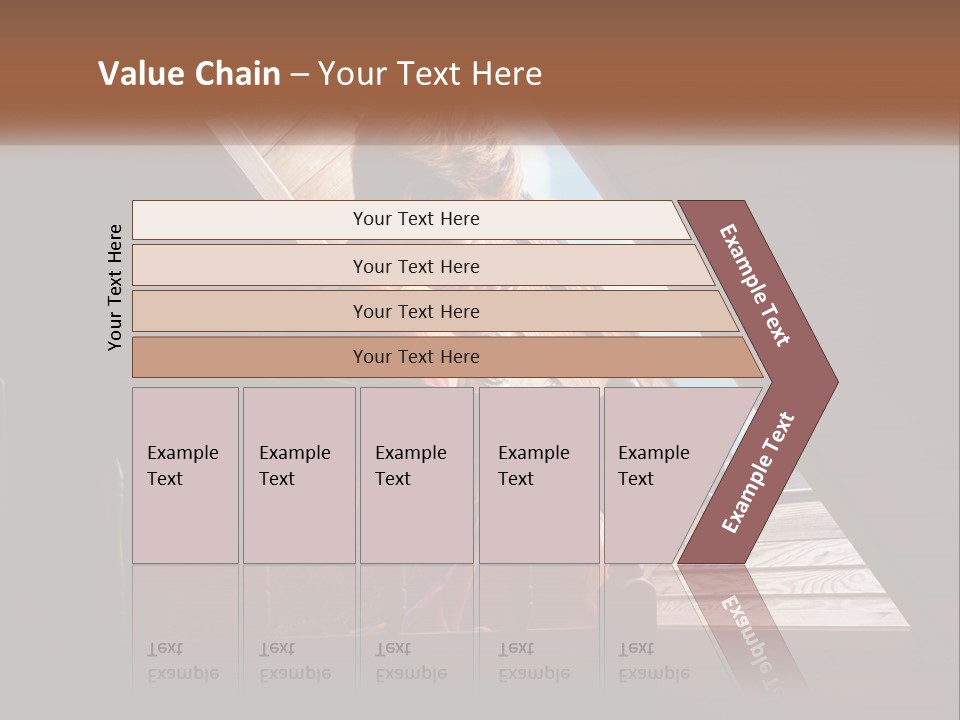
Task: Select the lower chevron arm "Example Text"
Action: [758, 472]
